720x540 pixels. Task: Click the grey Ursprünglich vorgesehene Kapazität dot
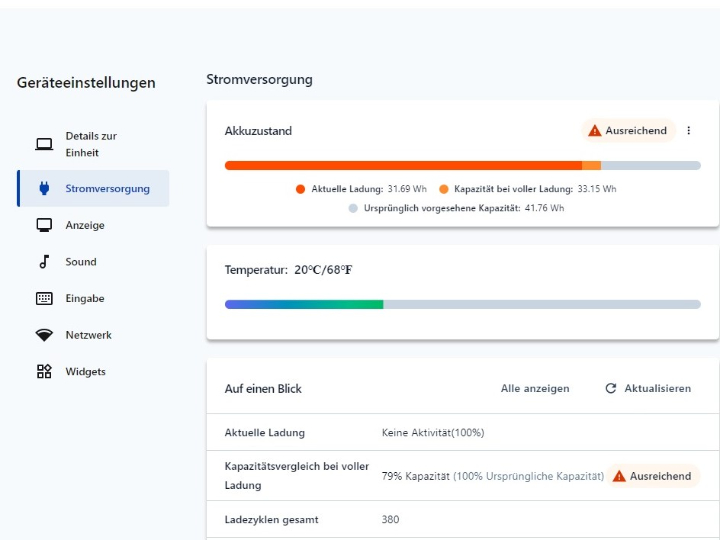[353, 208]
